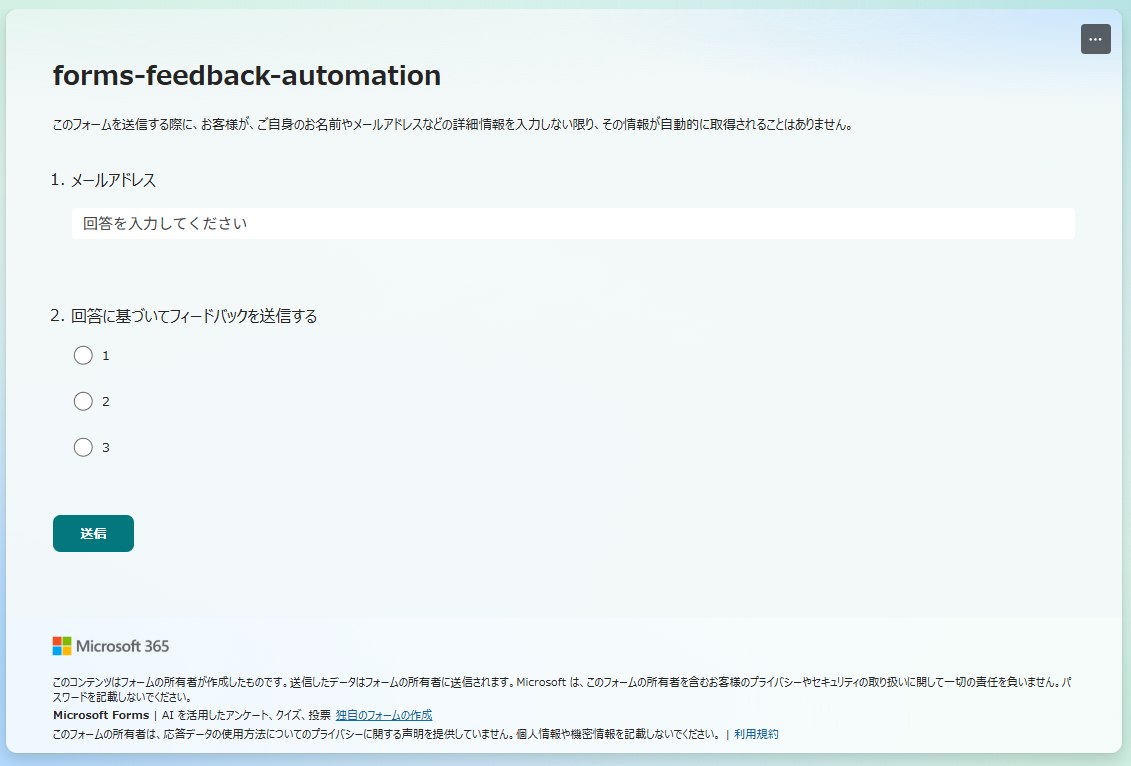This screenshot has width=1131, height=766.
Task: Click the label text next to option 3
Action: [105, 447]
